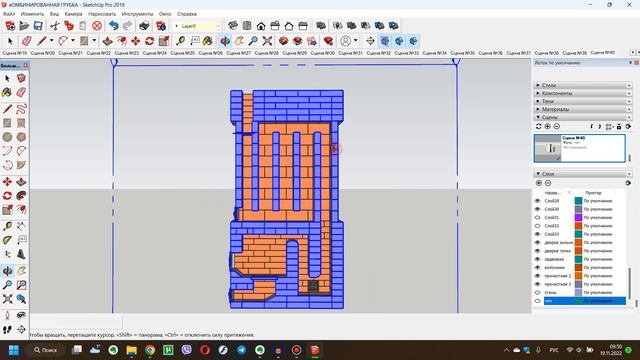
Task: Open Windows taskbar search Поиск
Action: [45, 350]
